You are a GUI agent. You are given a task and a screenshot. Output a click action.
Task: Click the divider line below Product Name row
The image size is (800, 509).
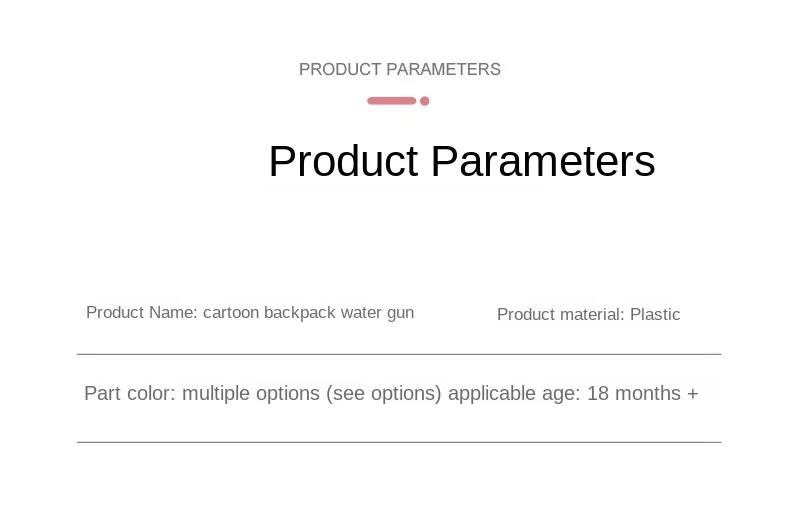[x=399, y=354]
